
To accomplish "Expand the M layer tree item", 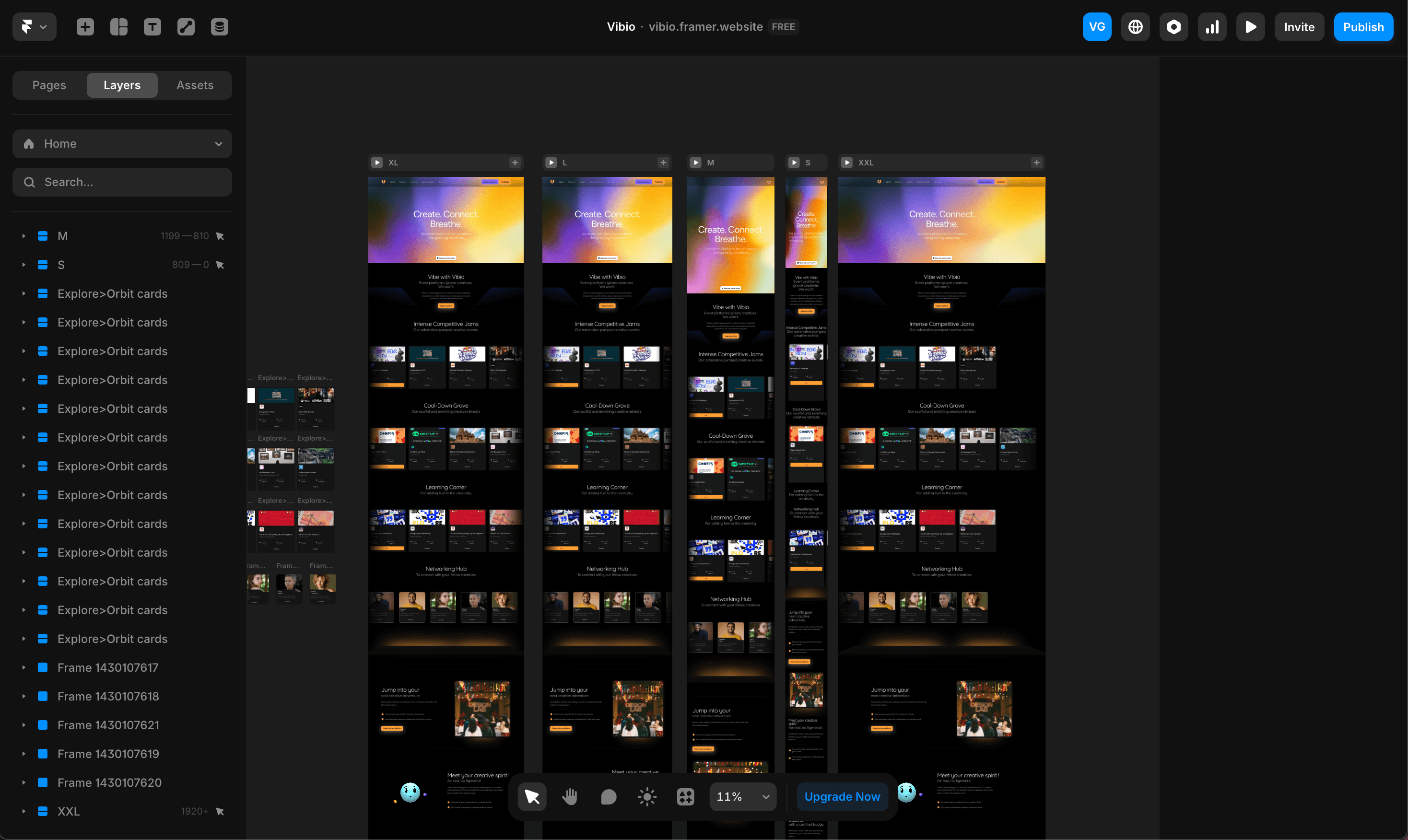I will click(x=24, y=236).
